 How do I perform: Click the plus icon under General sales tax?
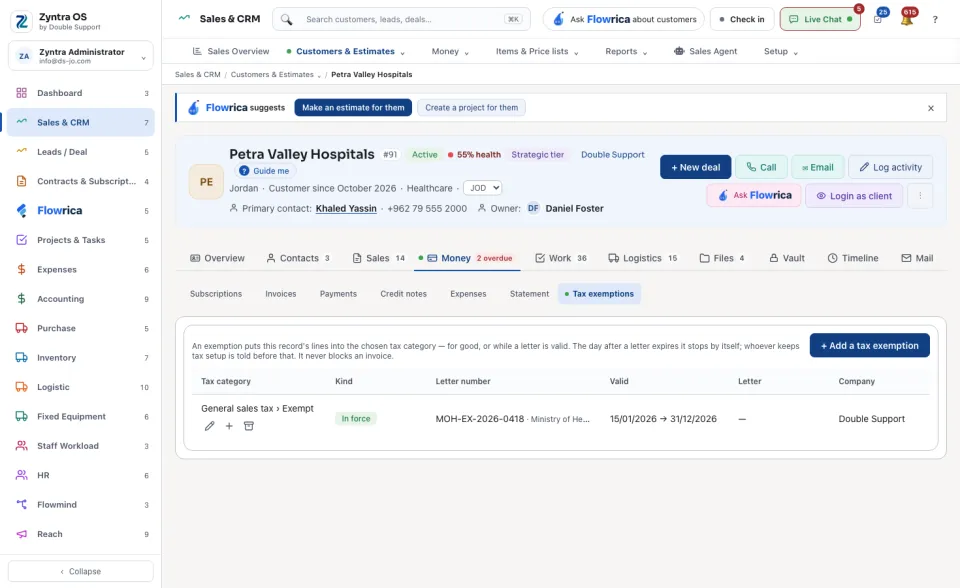229,426
